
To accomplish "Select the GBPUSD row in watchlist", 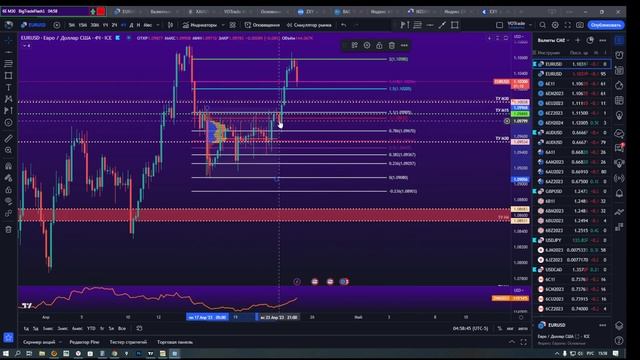I will [572, 191].
